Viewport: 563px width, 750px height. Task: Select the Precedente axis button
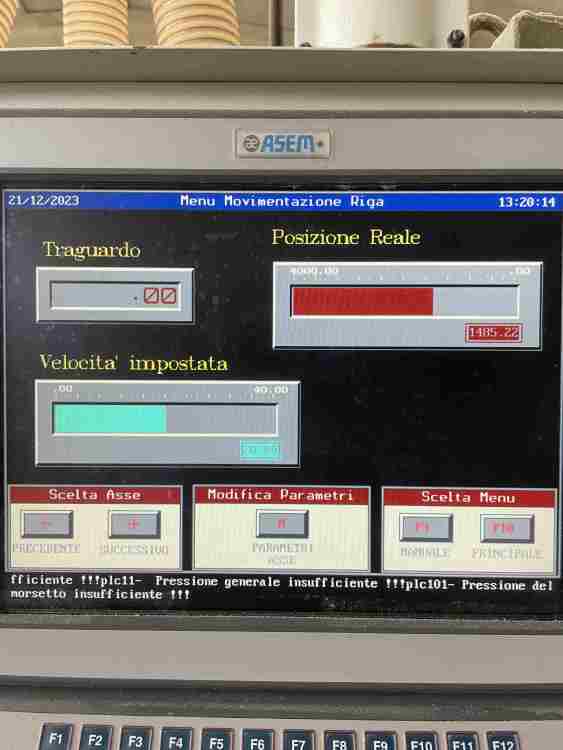coord(47,524)
